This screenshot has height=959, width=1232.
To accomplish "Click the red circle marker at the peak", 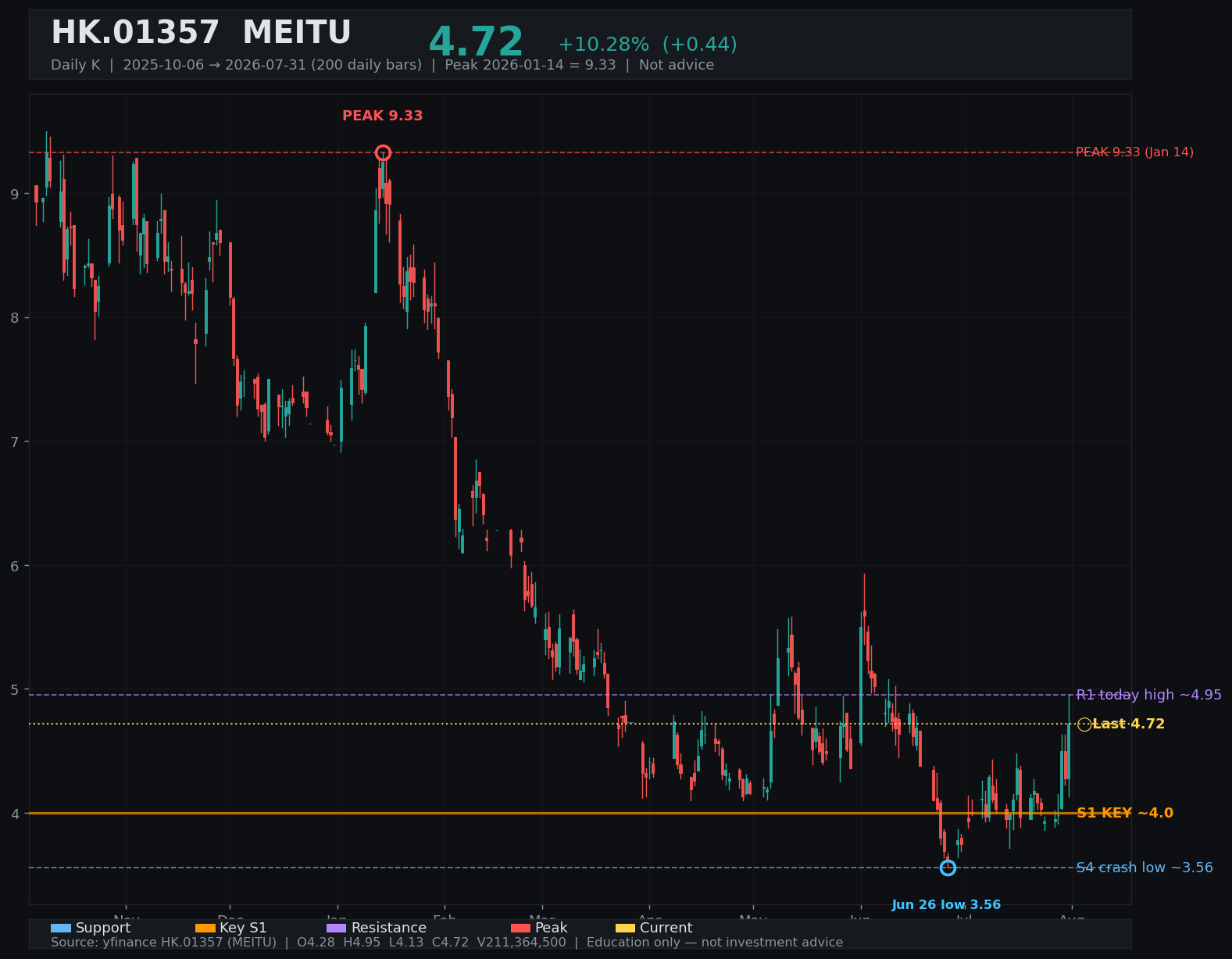I will pyautogui.click(x=383, y=152).
